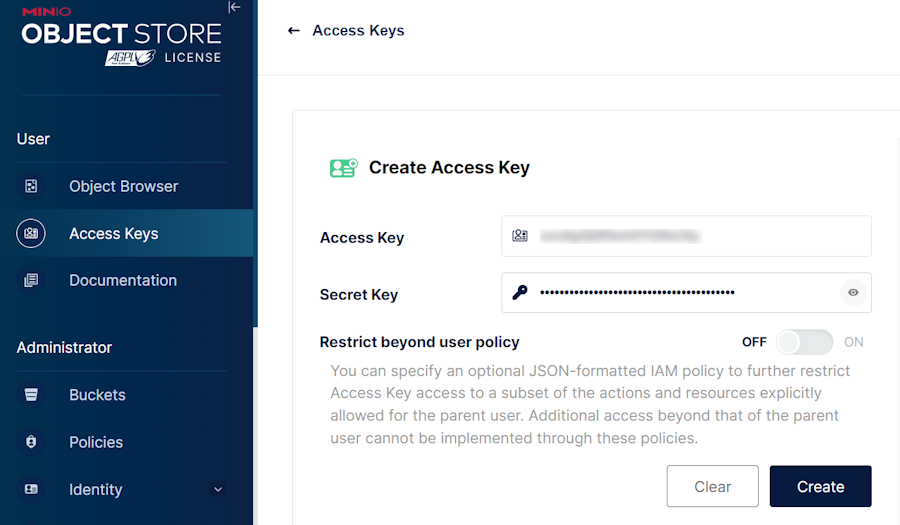Collapse the sidebar using the top arrow icon

(234, 8)
